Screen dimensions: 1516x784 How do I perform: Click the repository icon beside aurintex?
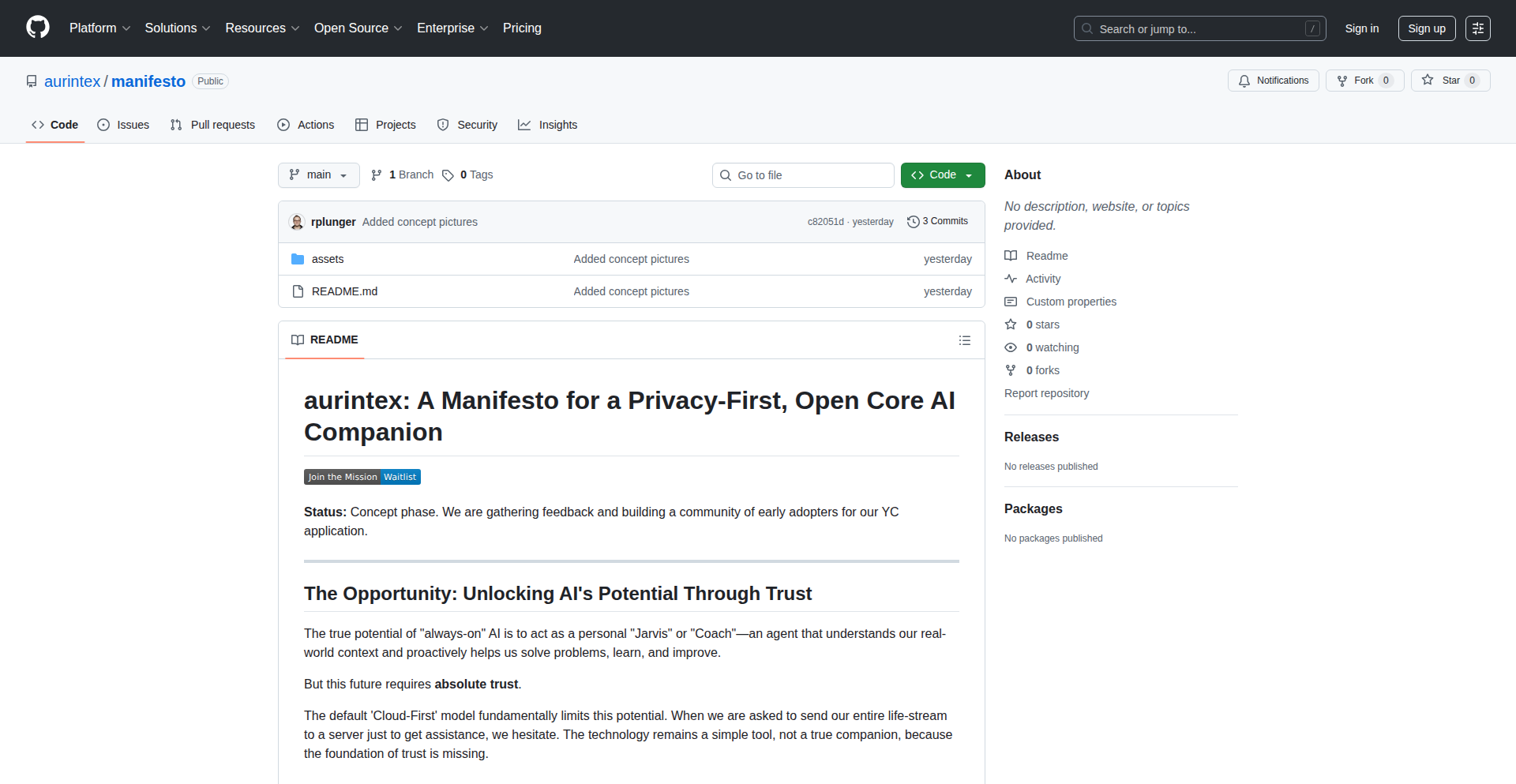[32, 81]
